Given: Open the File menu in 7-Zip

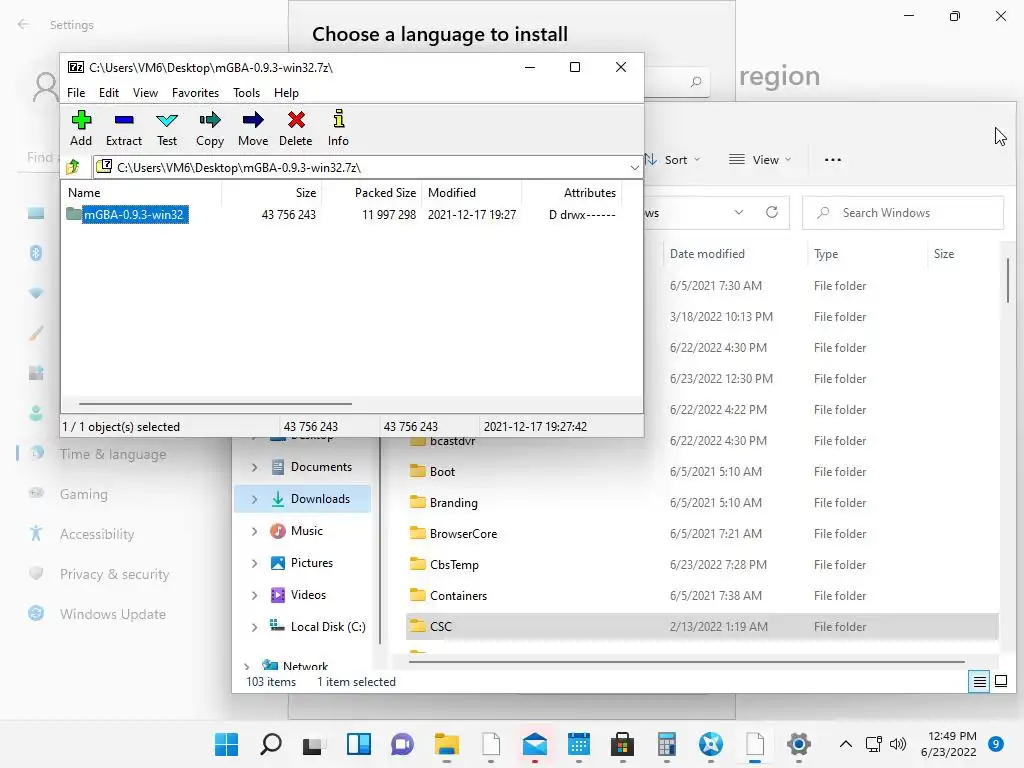Looking at the screenshot, I should pyautogui.click(x=76, y=93).
